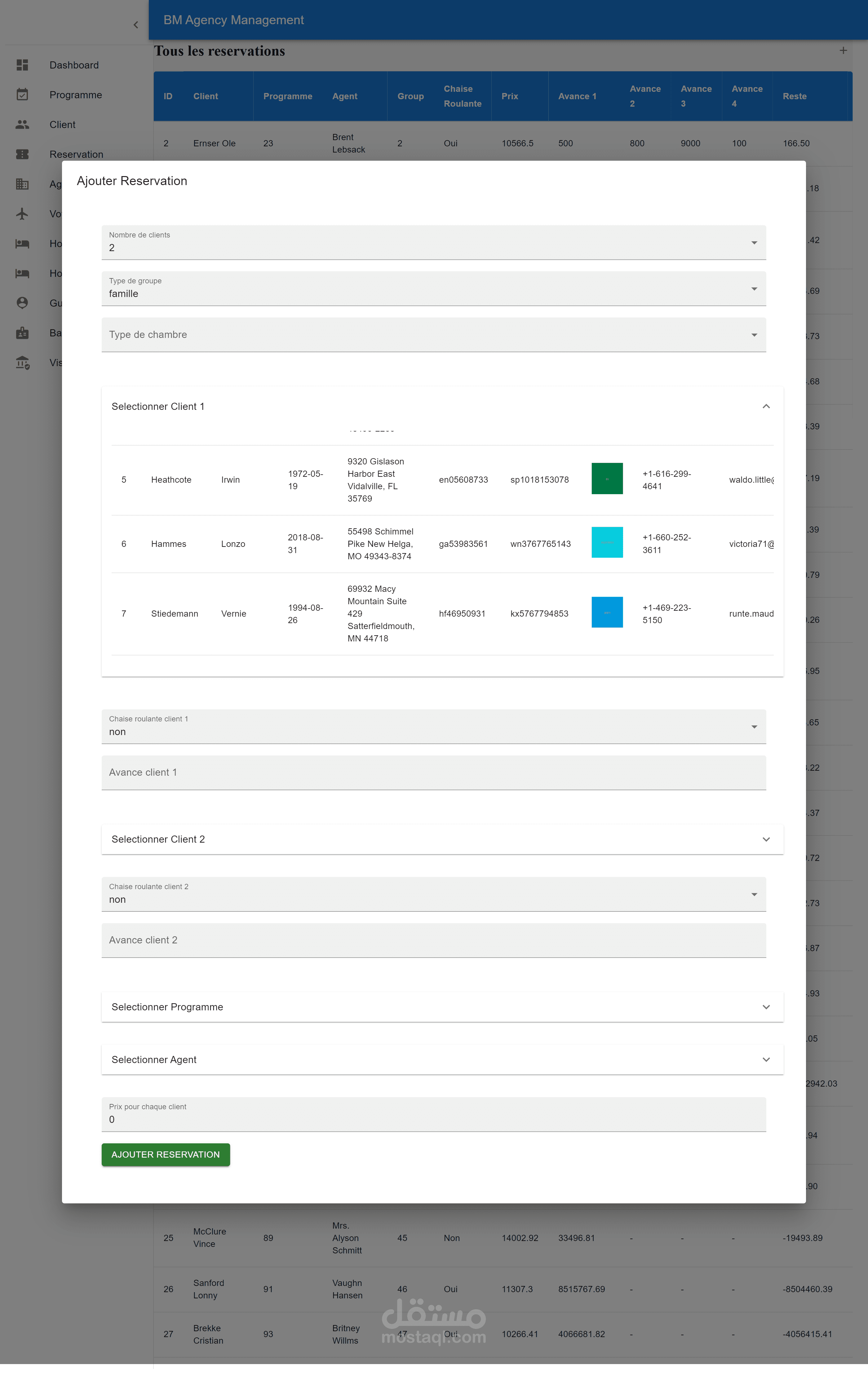Click the green image for Heathcote
Screen dimensions: 868x1374
tap(607, 479)
